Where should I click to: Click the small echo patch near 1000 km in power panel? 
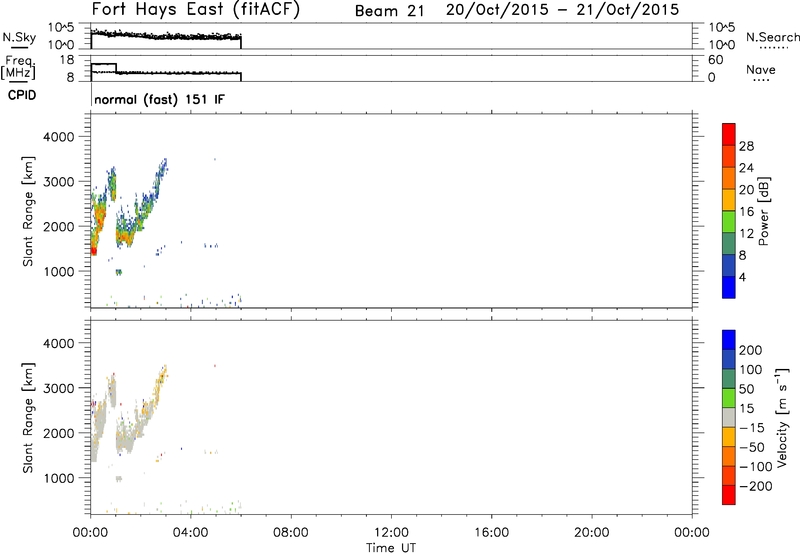click(x=119, y=272)
